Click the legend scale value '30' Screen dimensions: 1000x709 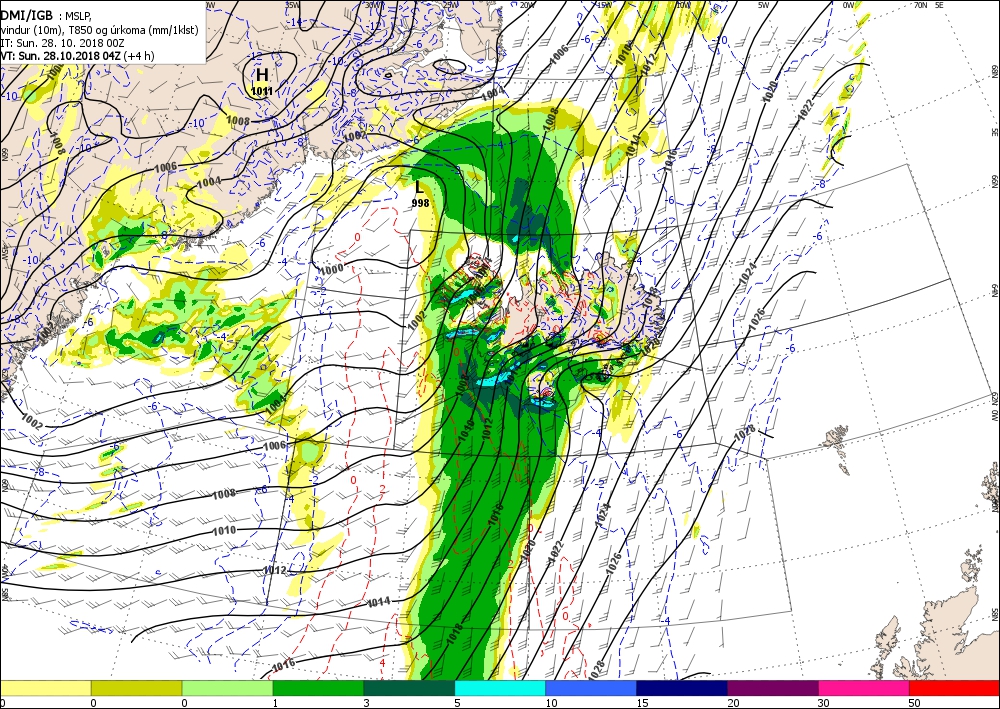click(824, 703)
